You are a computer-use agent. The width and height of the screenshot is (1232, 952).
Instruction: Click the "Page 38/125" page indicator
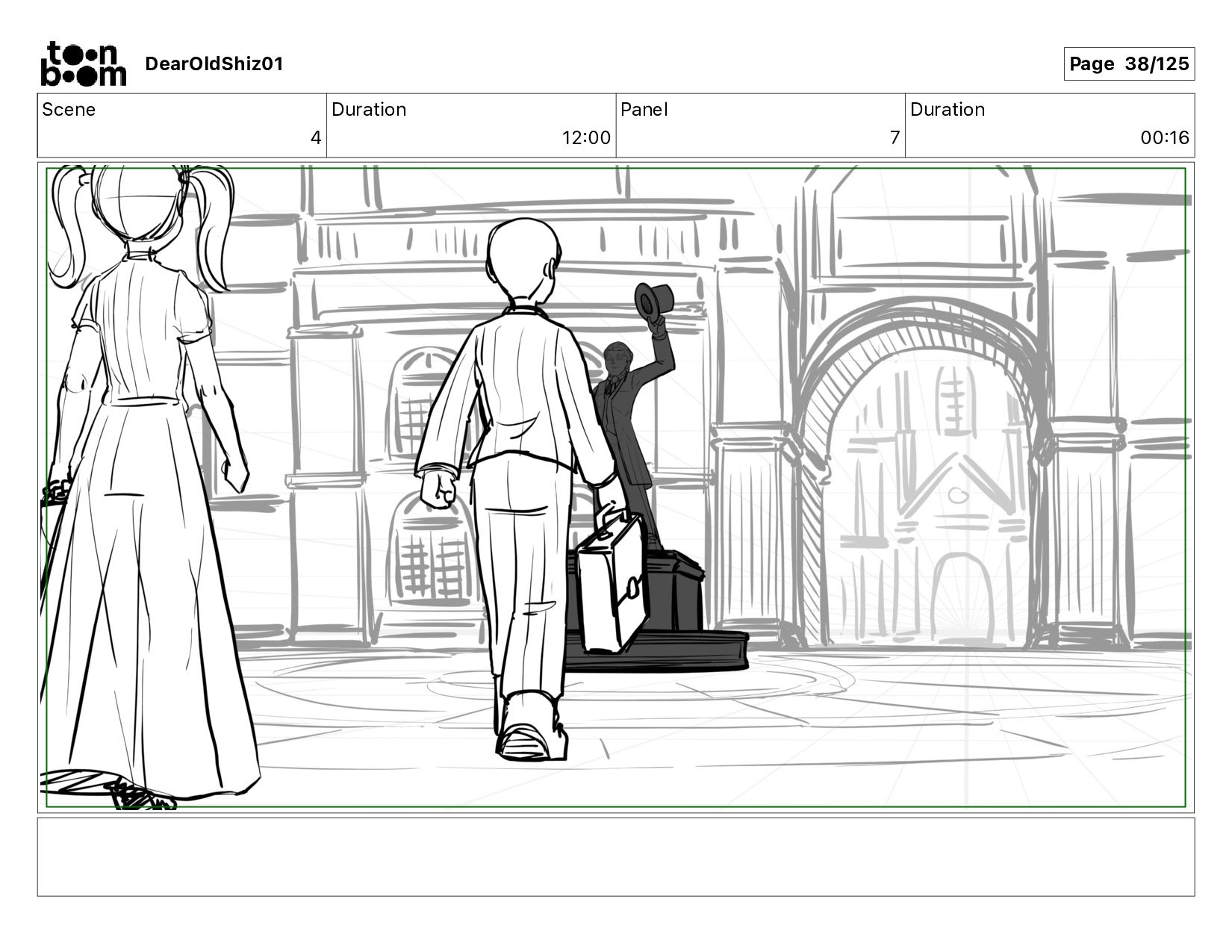pyautogui.click(x=1129, y=64)
